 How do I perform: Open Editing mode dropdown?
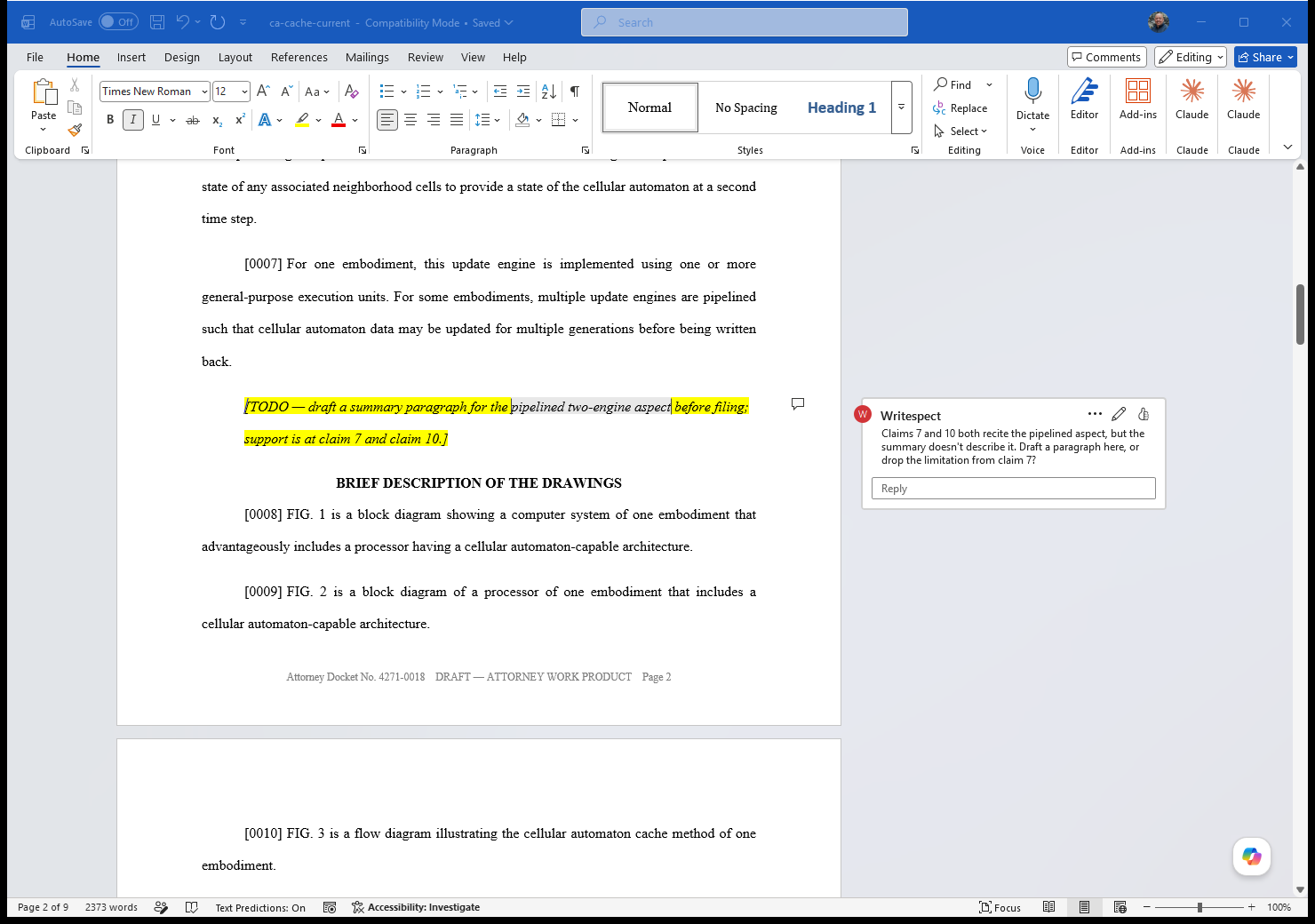coord(1191,57)
